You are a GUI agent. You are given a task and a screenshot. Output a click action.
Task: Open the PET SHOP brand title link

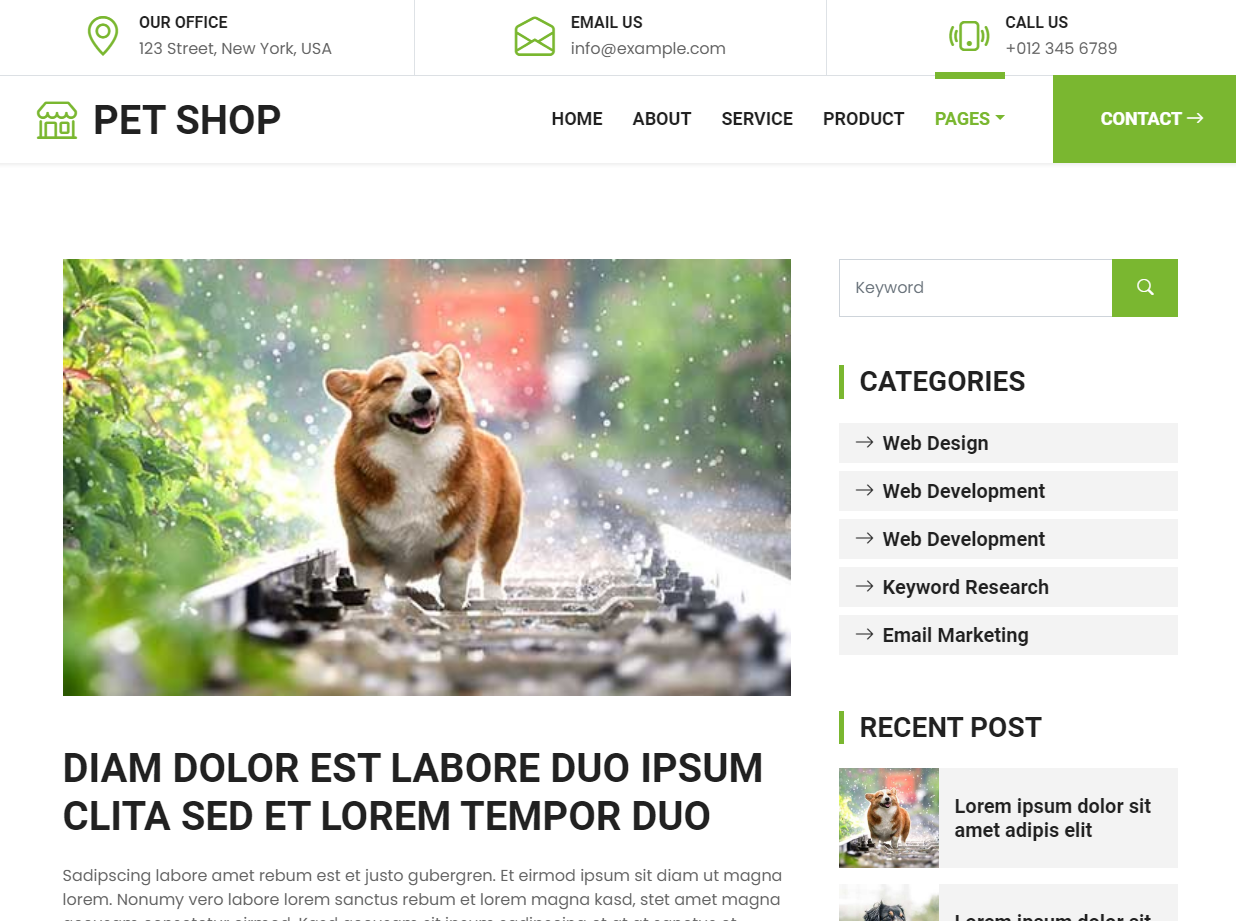tap(187, 120)
